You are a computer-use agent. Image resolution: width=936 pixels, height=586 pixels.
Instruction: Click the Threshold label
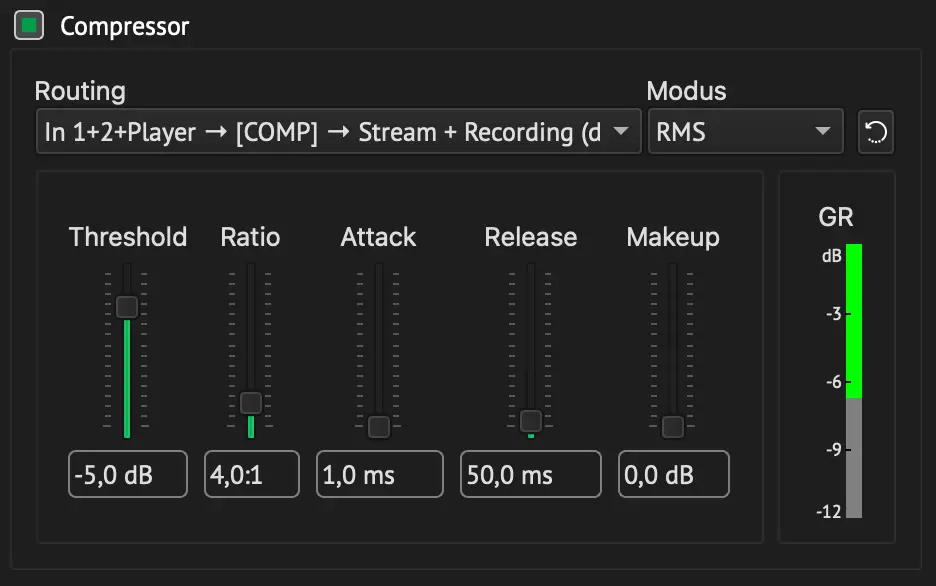click(128, 237)
